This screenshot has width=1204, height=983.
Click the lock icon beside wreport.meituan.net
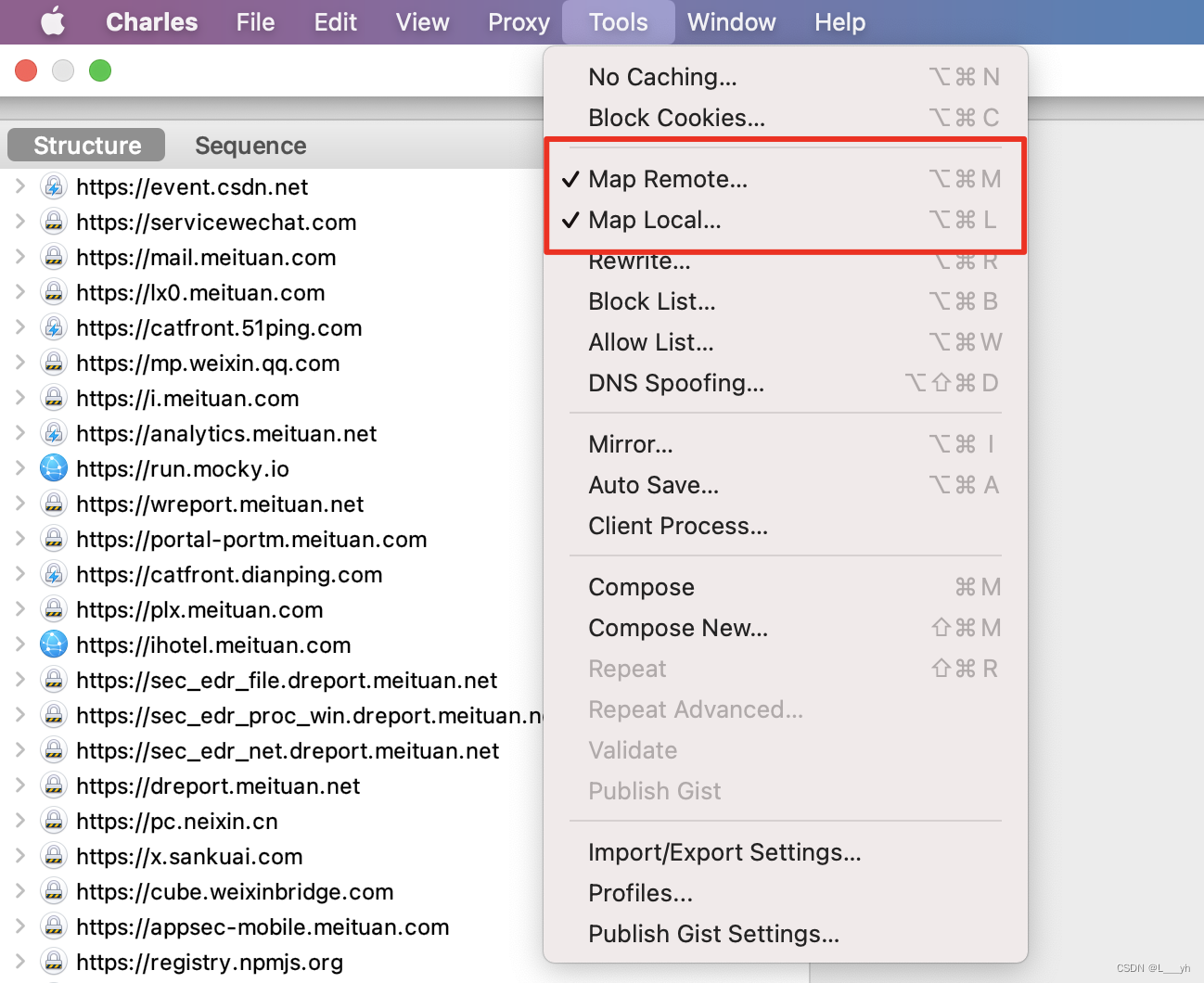[54, 504]
